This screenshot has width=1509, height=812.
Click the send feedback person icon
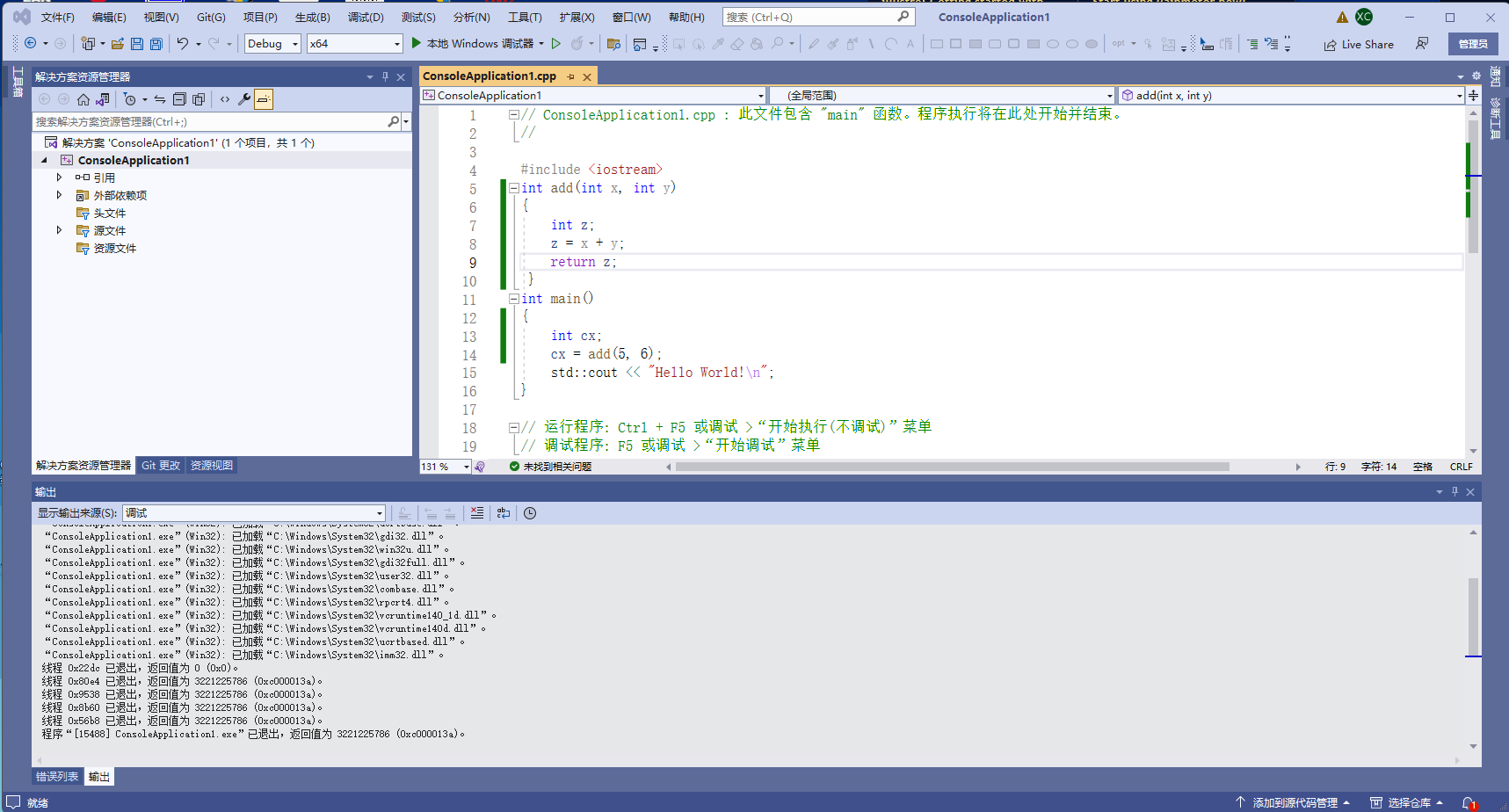point(1421,43)
